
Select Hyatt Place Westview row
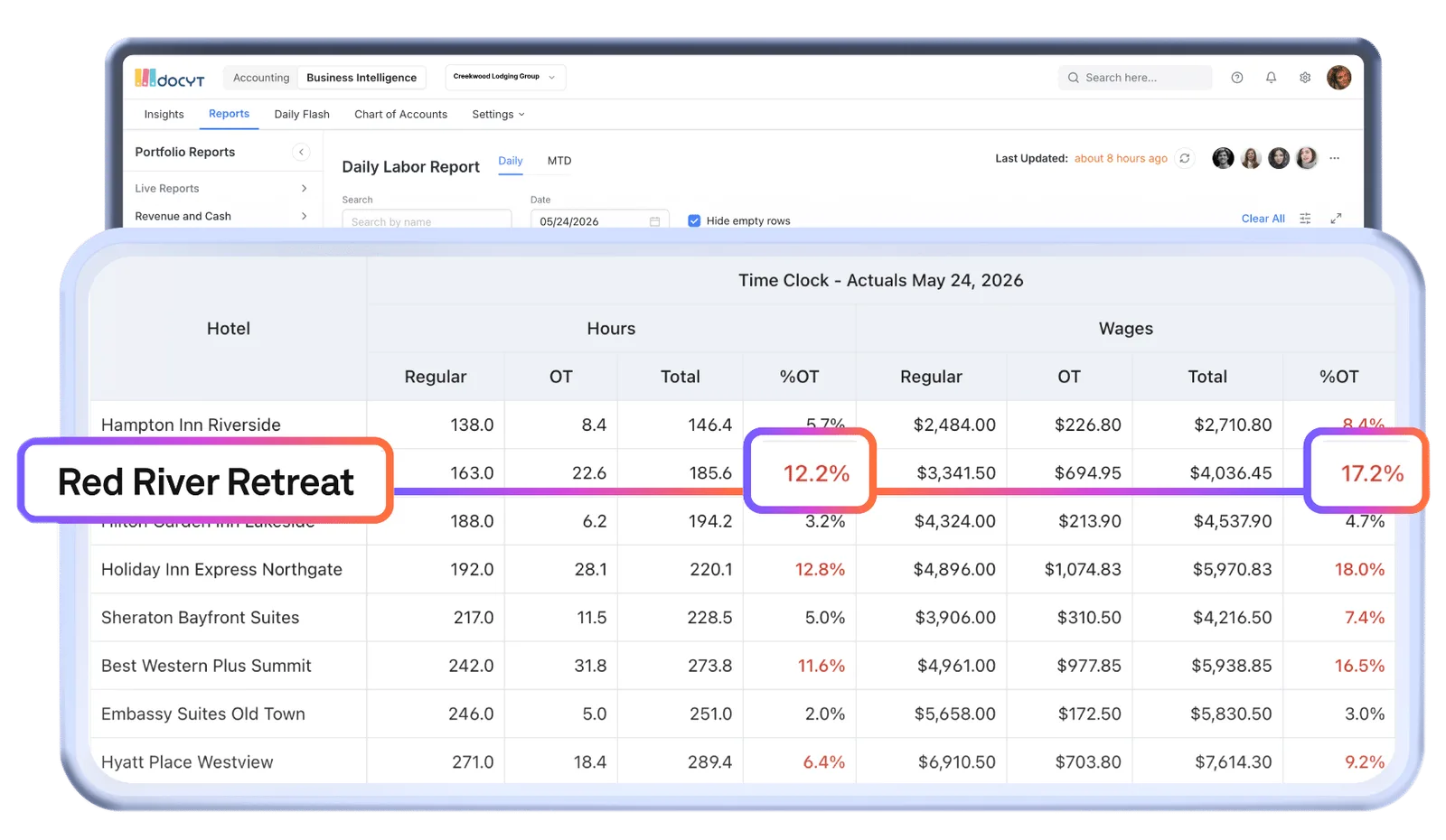tap(187, 762)
